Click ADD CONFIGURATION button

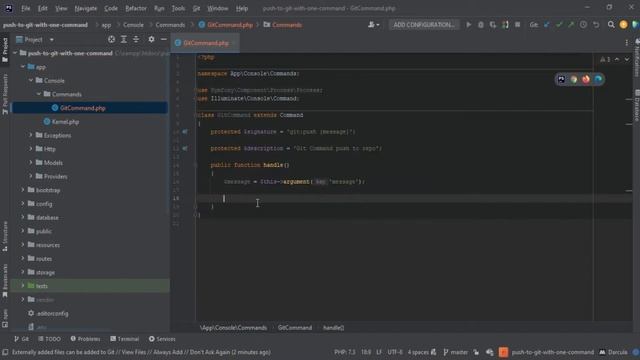[424, 25]
